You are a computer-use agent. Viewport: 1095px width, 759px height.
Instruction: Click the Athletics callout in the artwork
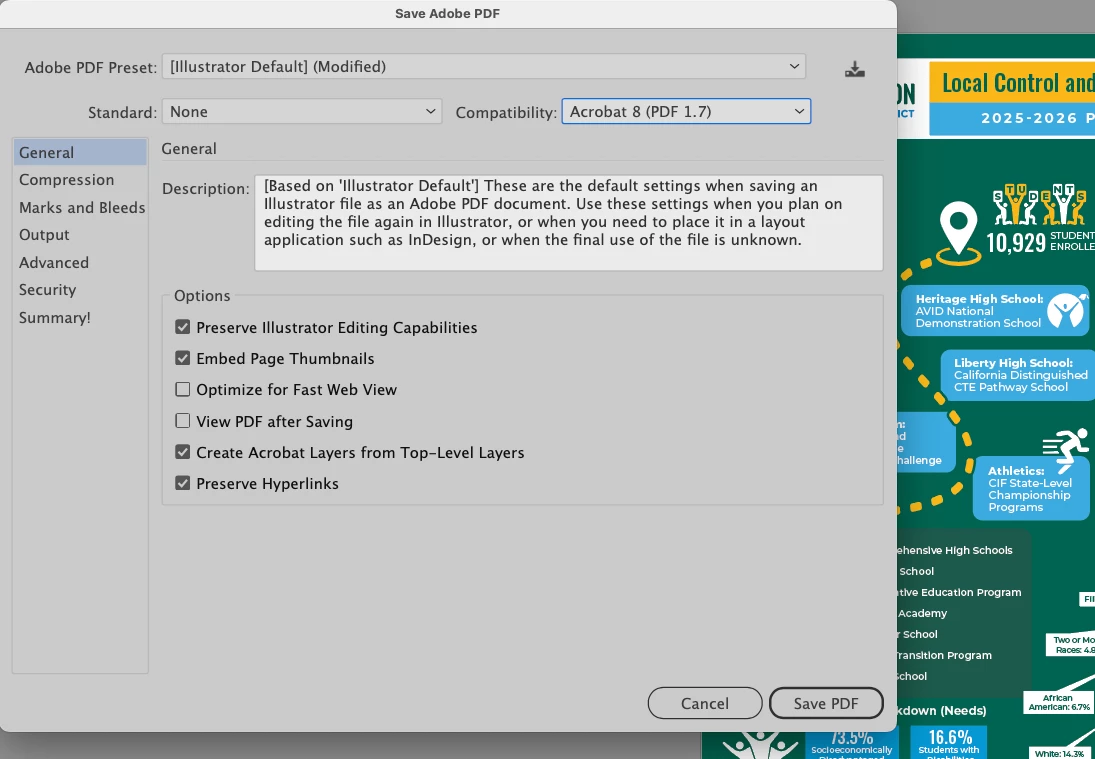1031,488
